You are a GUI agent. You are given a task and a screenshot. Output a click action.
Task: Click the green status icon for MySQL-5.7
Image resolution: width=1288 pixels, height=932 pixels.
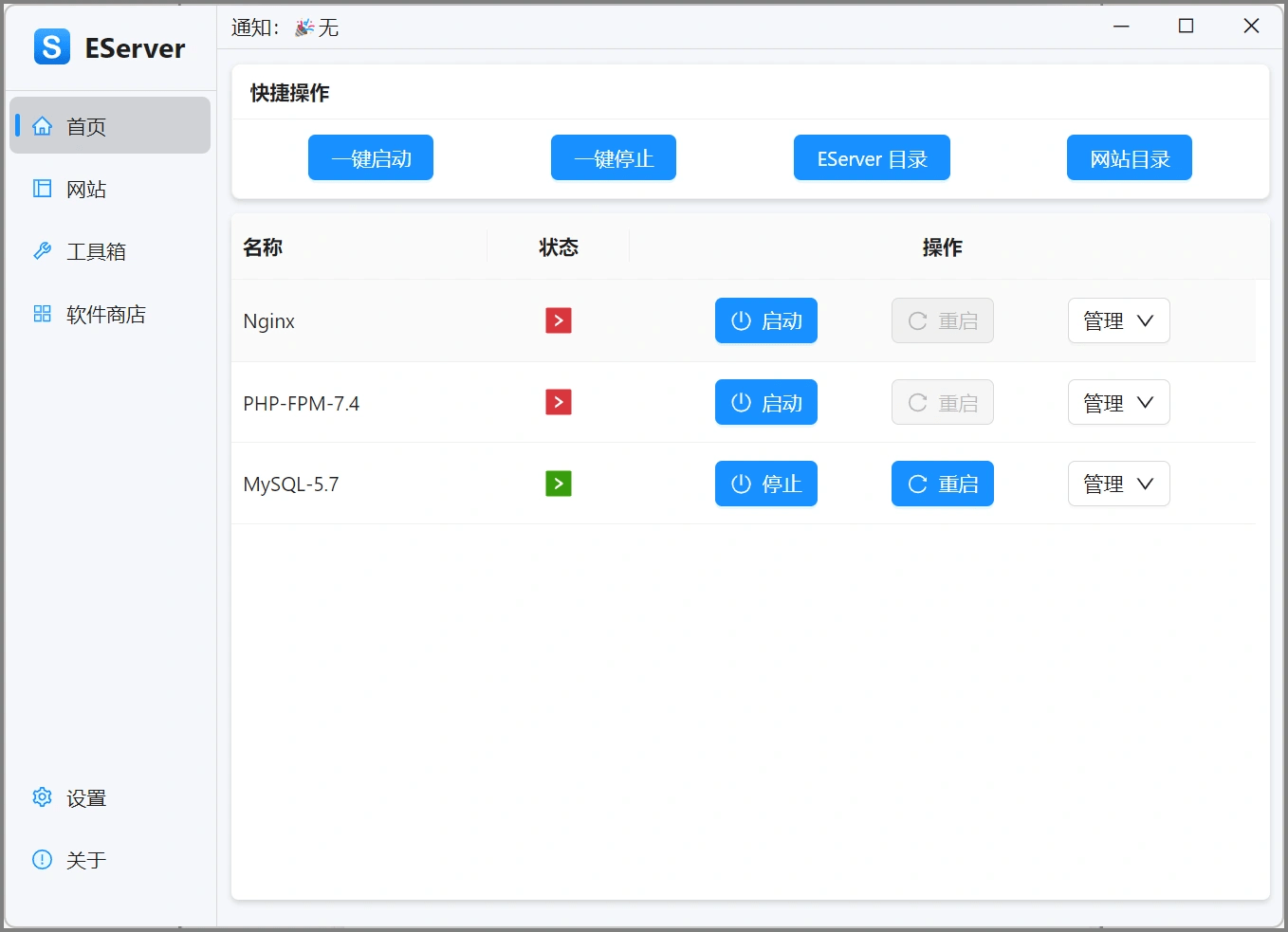[x=559, y=484]
